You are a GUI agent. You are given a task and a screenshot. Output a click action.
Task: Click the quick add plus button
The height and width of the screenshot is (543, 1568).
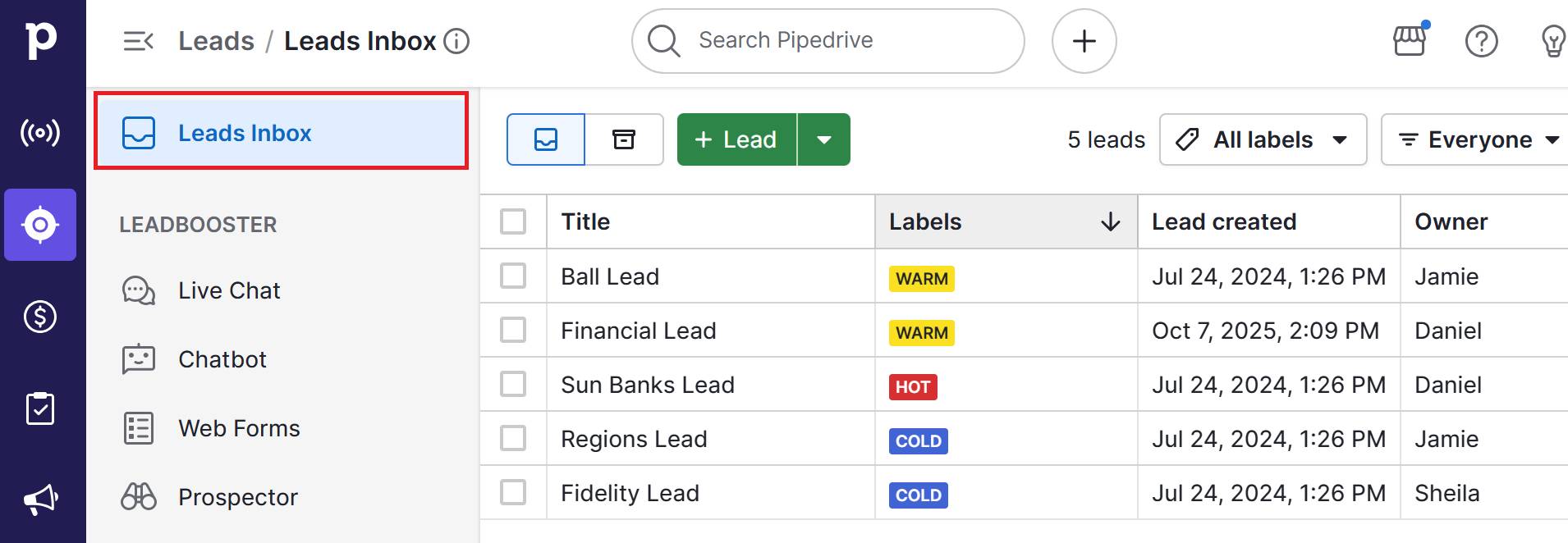tap(1084, 41)
